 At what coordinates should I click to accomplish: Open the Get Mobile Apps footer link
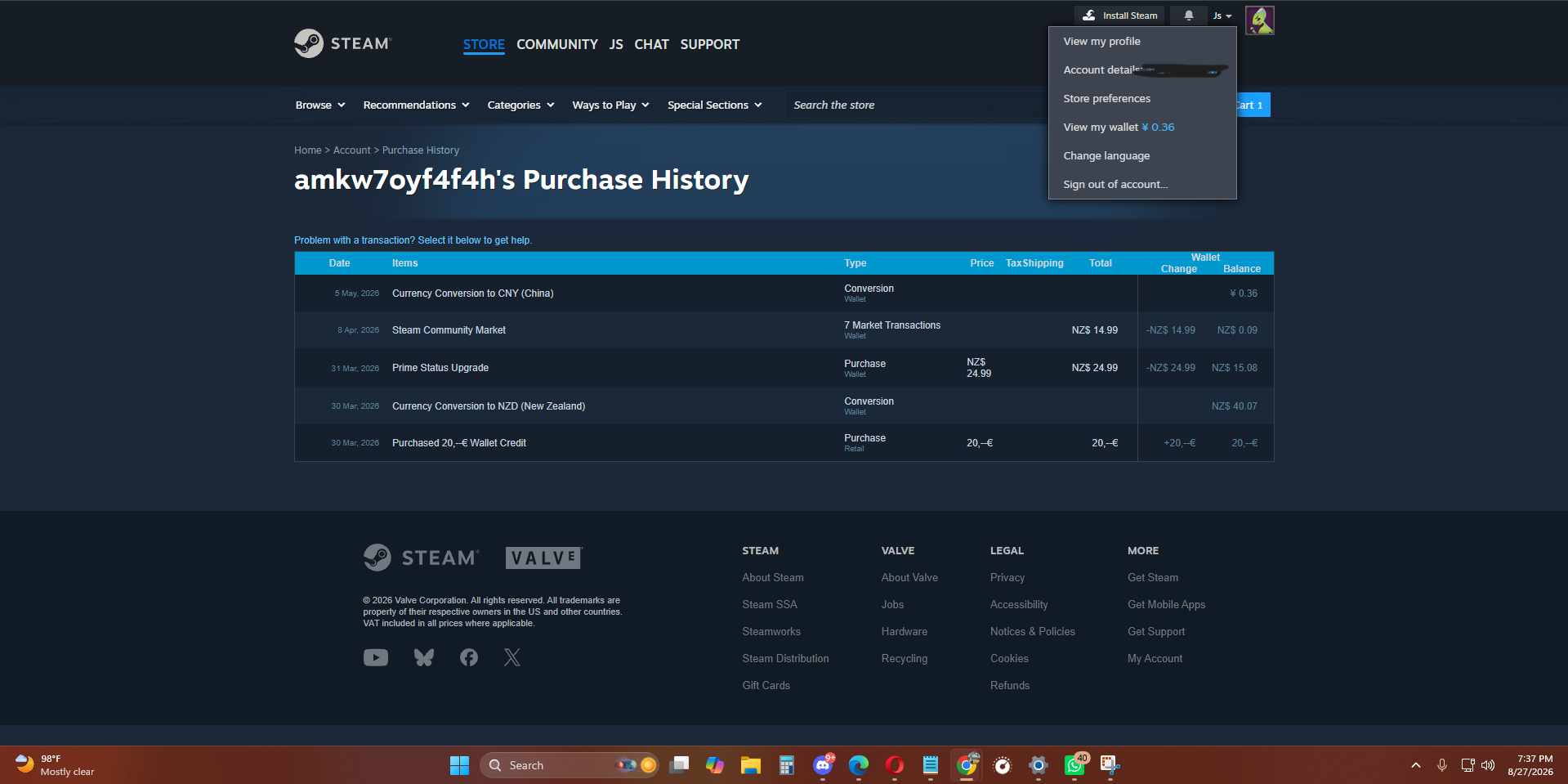click(x=1167, y=604)
